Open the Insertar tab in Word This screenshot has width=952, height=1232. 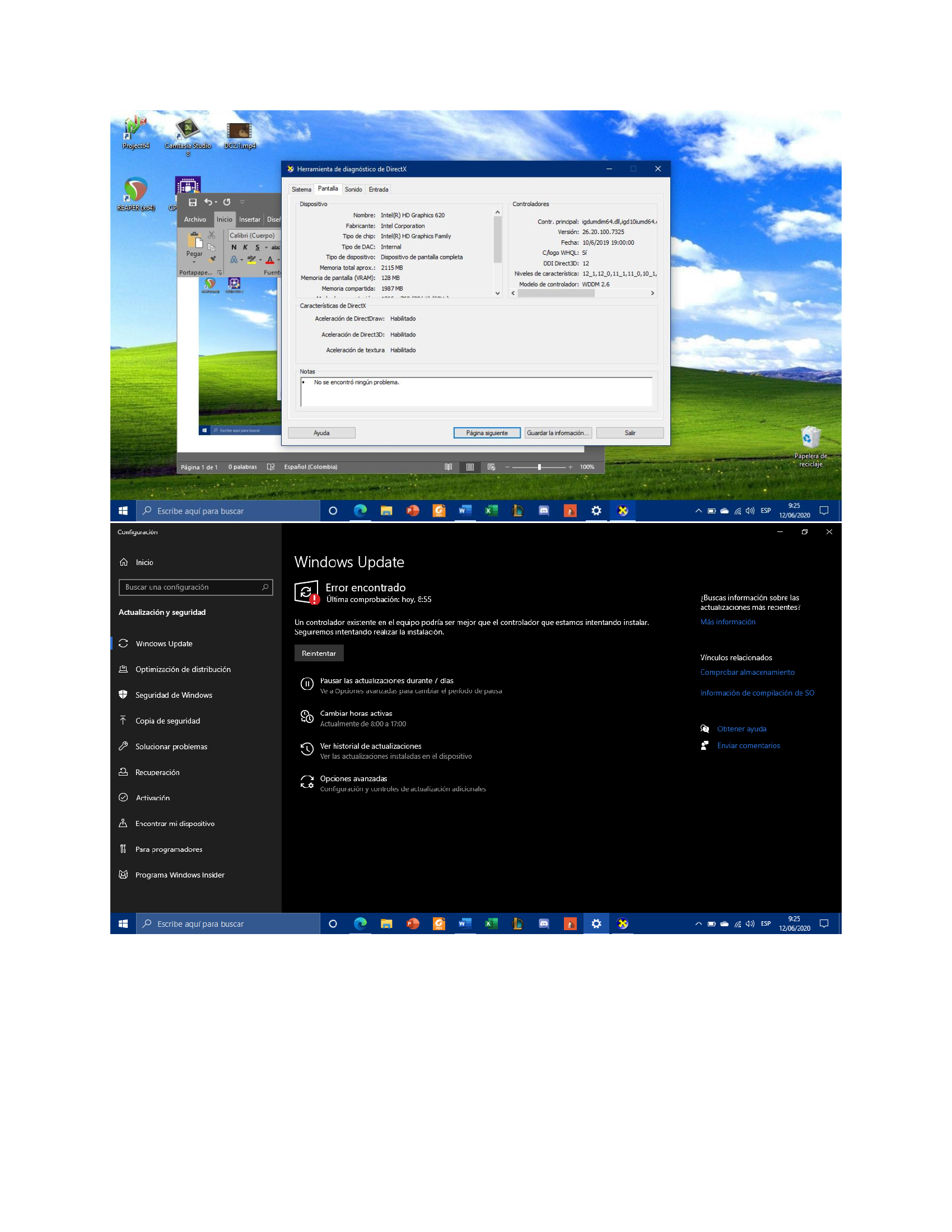click(249, 220)
